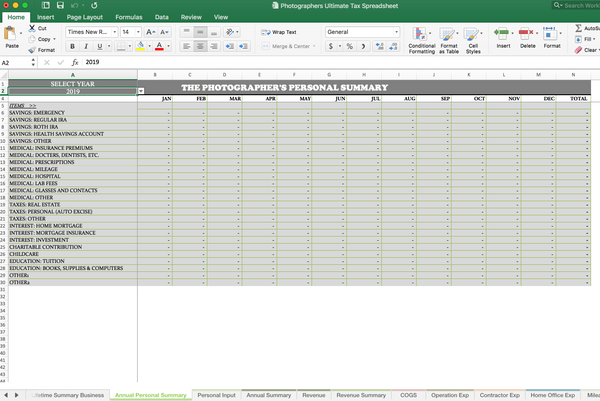600x401 pixels.
Task: Open the Insert ribbon tab
Action: 46,17
